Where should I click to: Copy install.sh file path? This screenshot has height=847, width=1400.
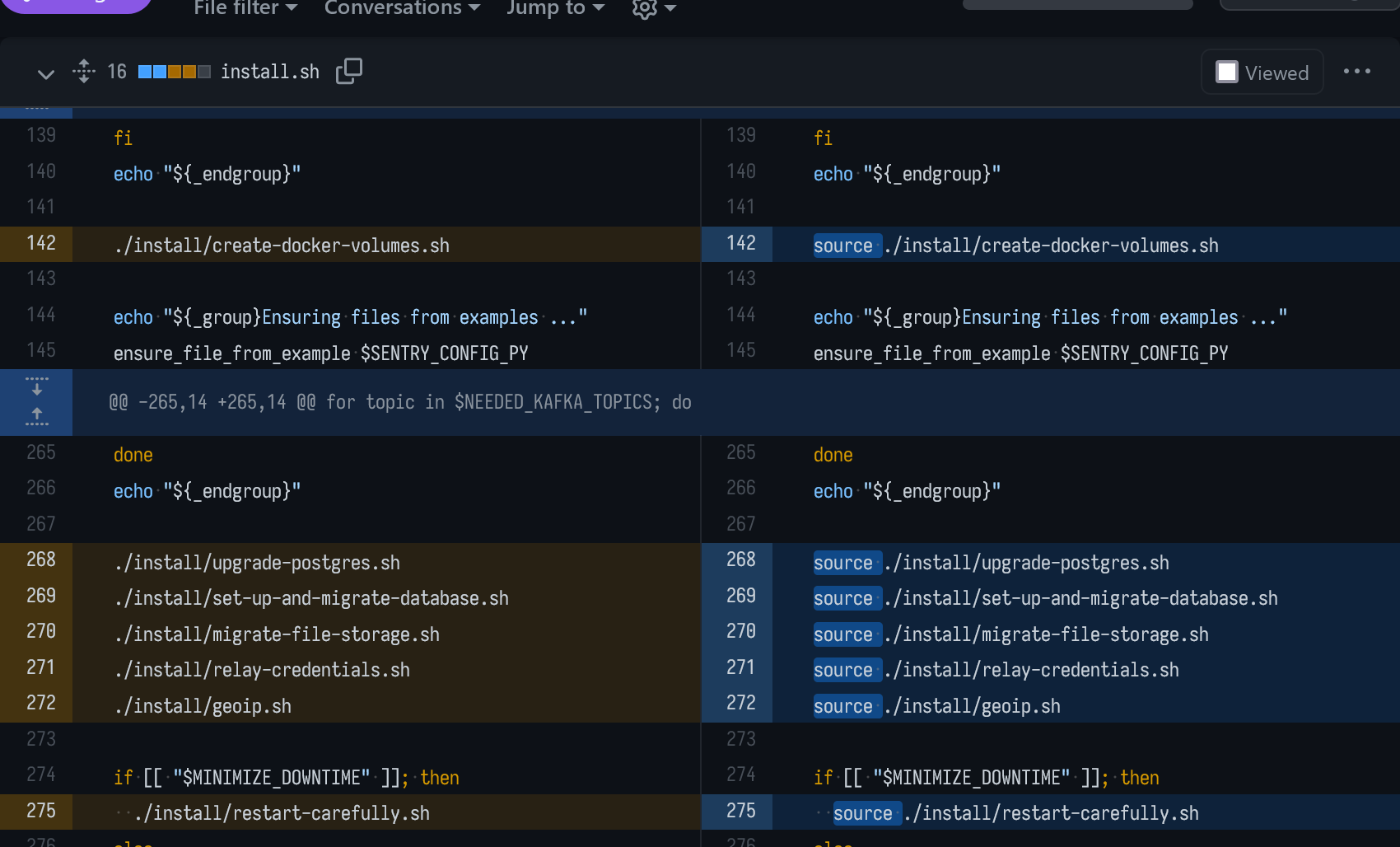click(x=349, y=72)
